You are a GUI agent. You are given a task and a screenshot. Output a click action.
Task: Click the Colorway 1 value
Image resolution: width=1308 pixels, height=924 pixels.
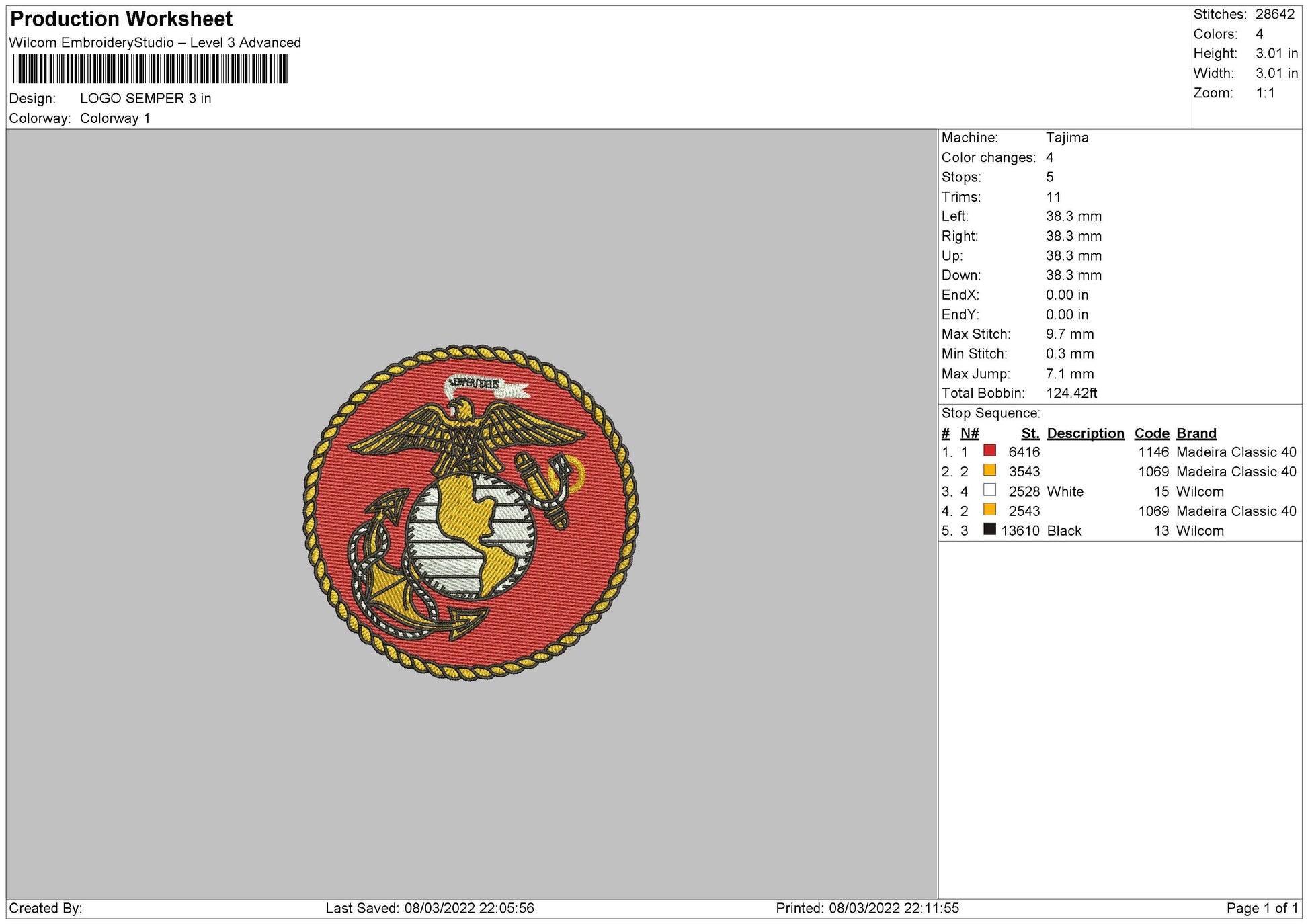pos(115,118)
